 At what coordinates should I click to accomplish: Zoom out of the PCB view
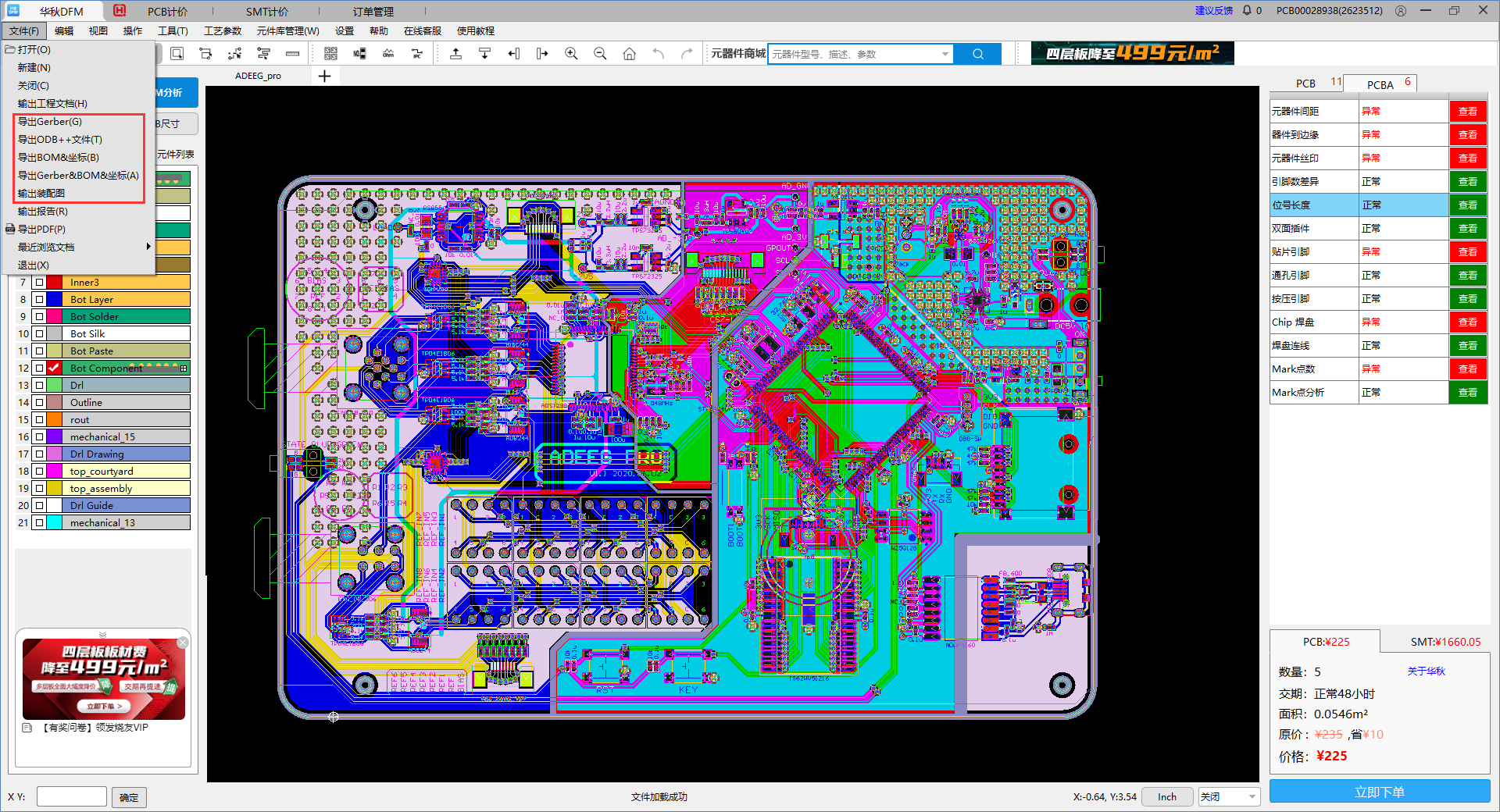601,54
